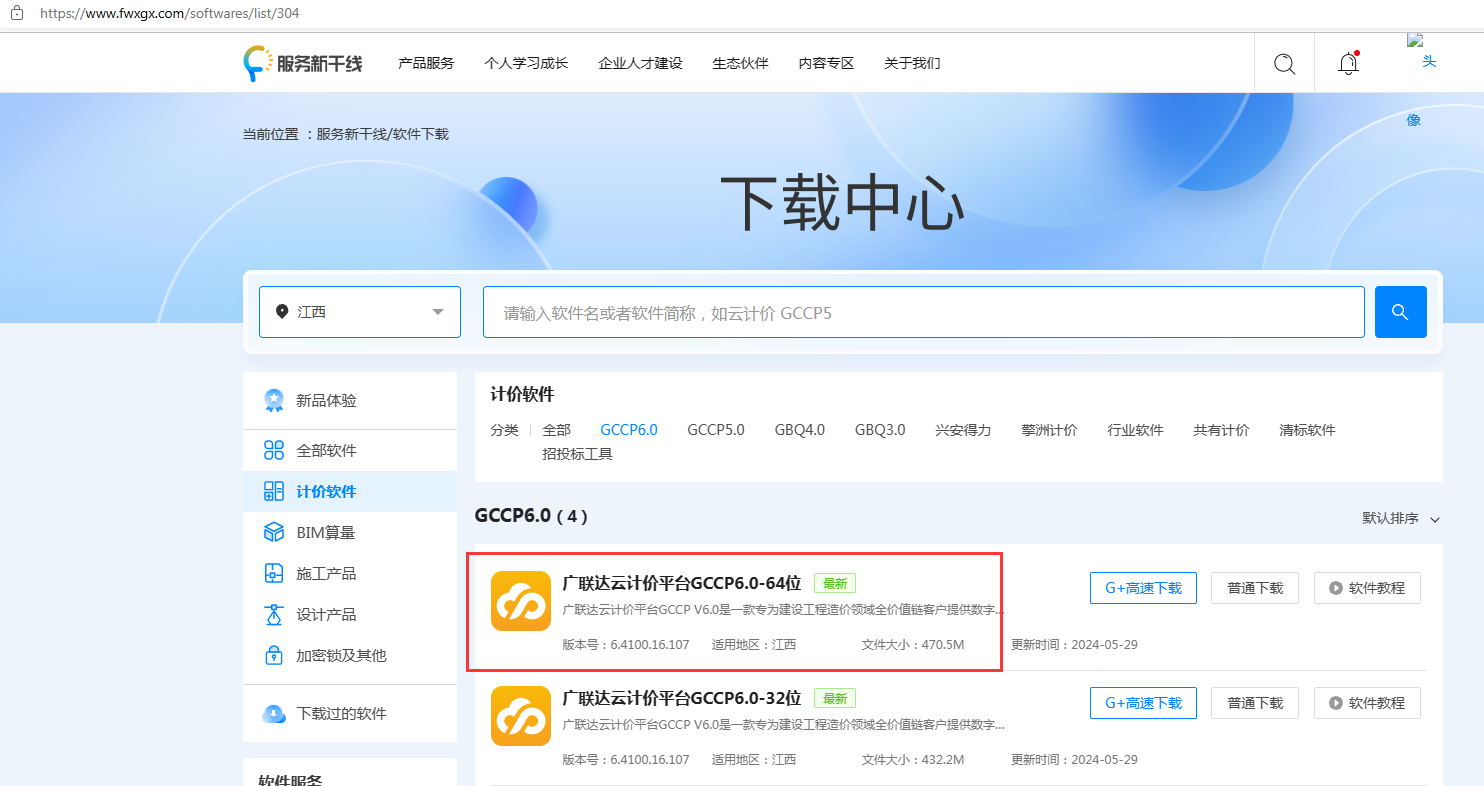
Task: Click the 全部软件 grid icon
Action: (x=274, y=450)
